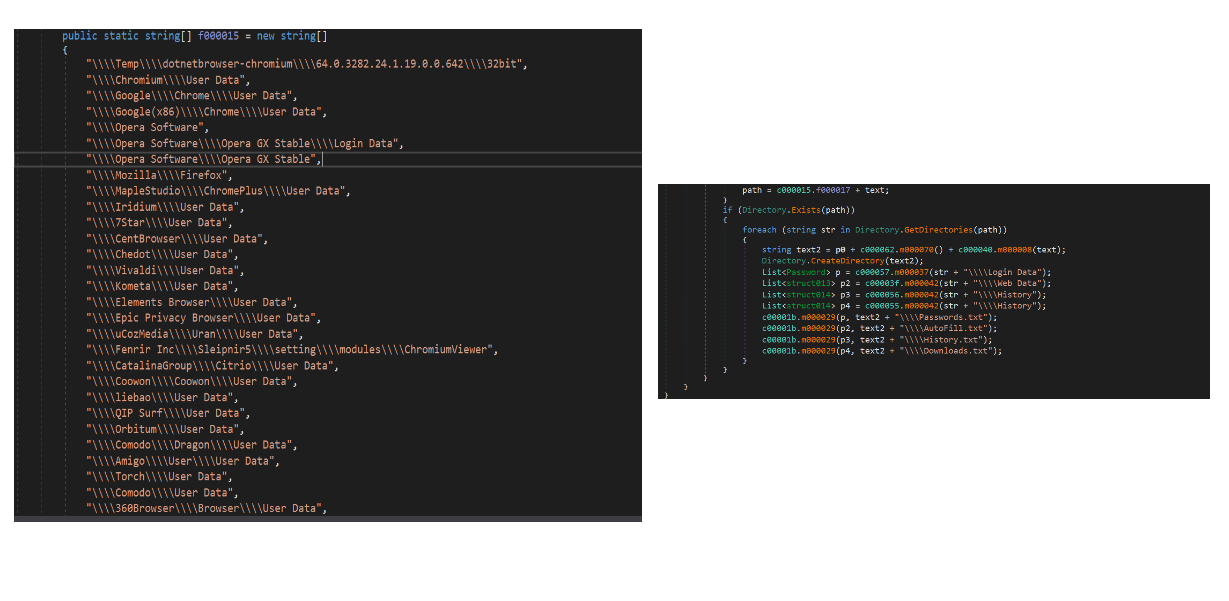
Task: Click the Epic Privacy Browser path string
Action: 203,318
